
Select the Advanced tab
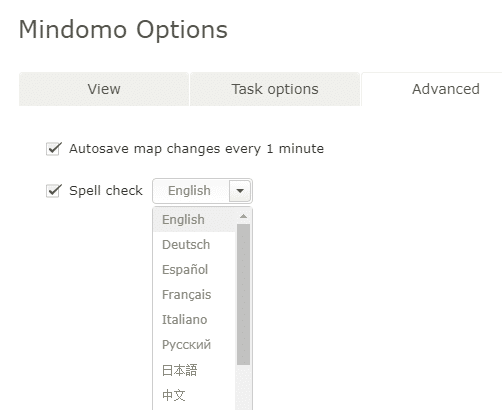coord(432,89)
